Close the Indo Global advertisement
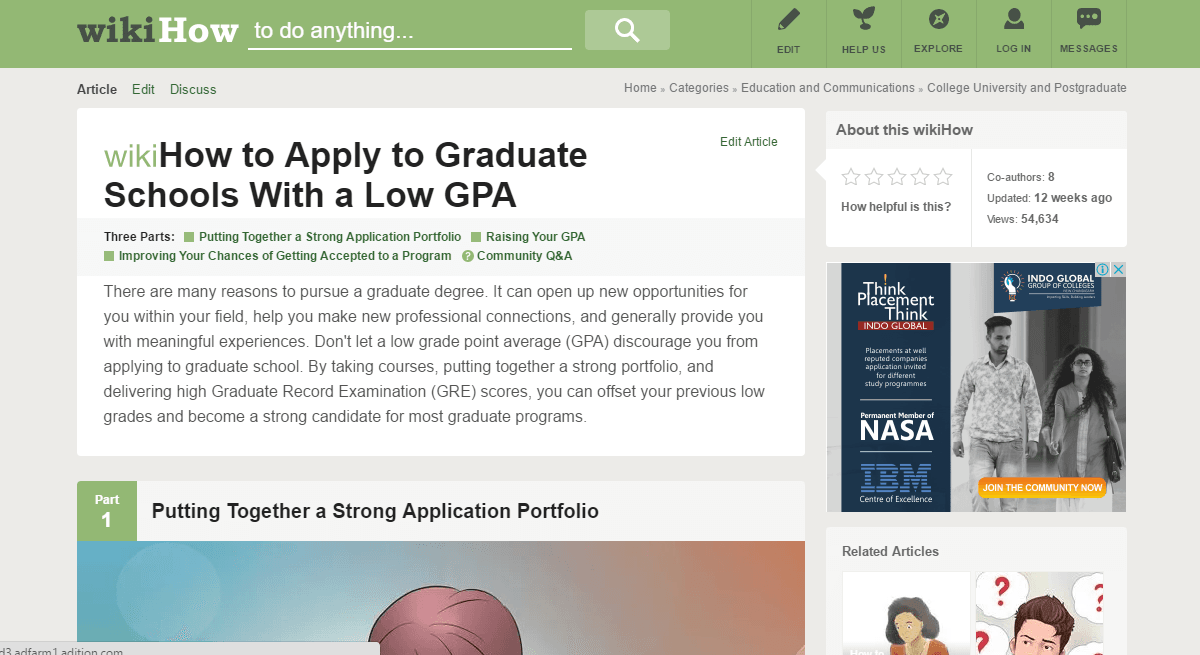Screen dimensions: 1200x655 pos(1119,270)
